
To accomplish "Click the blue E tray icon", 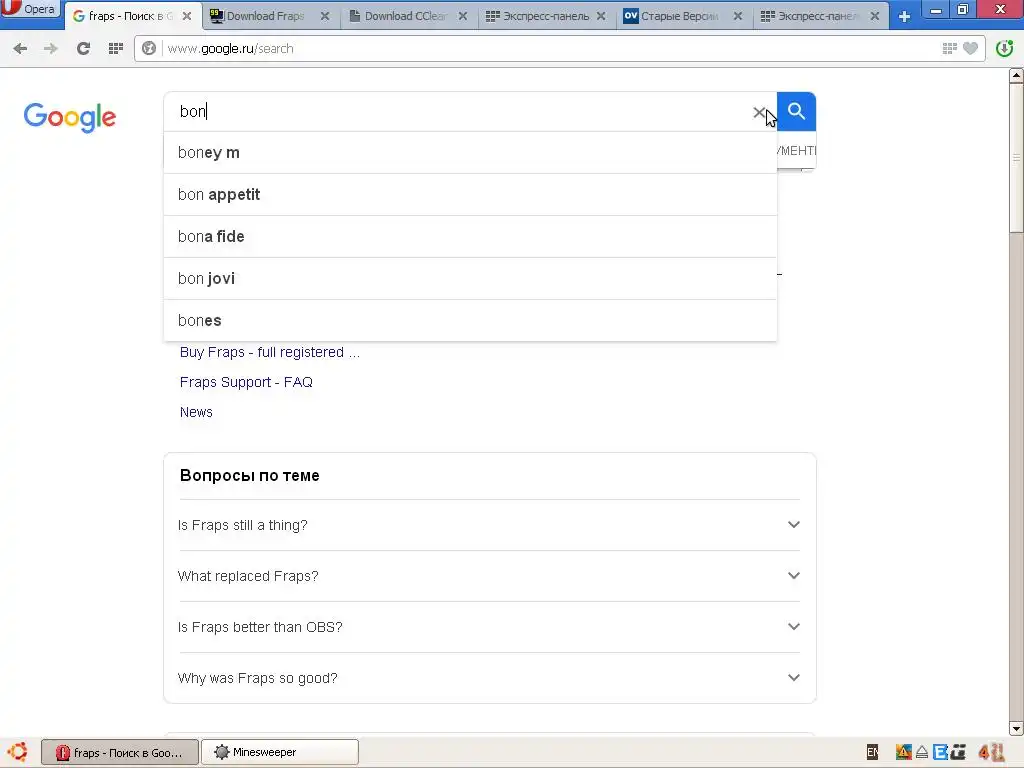I will (x=940, y=752).
